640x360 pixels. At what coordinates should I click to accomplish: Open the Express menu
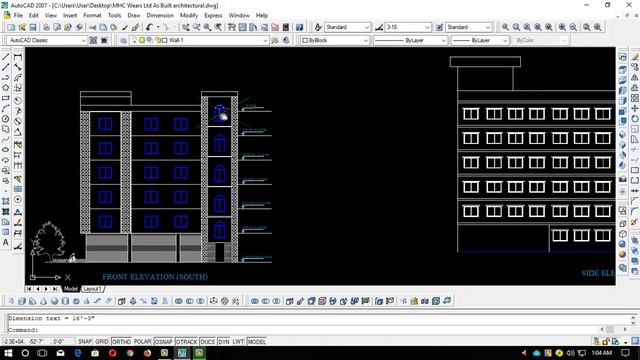(213, 15)
